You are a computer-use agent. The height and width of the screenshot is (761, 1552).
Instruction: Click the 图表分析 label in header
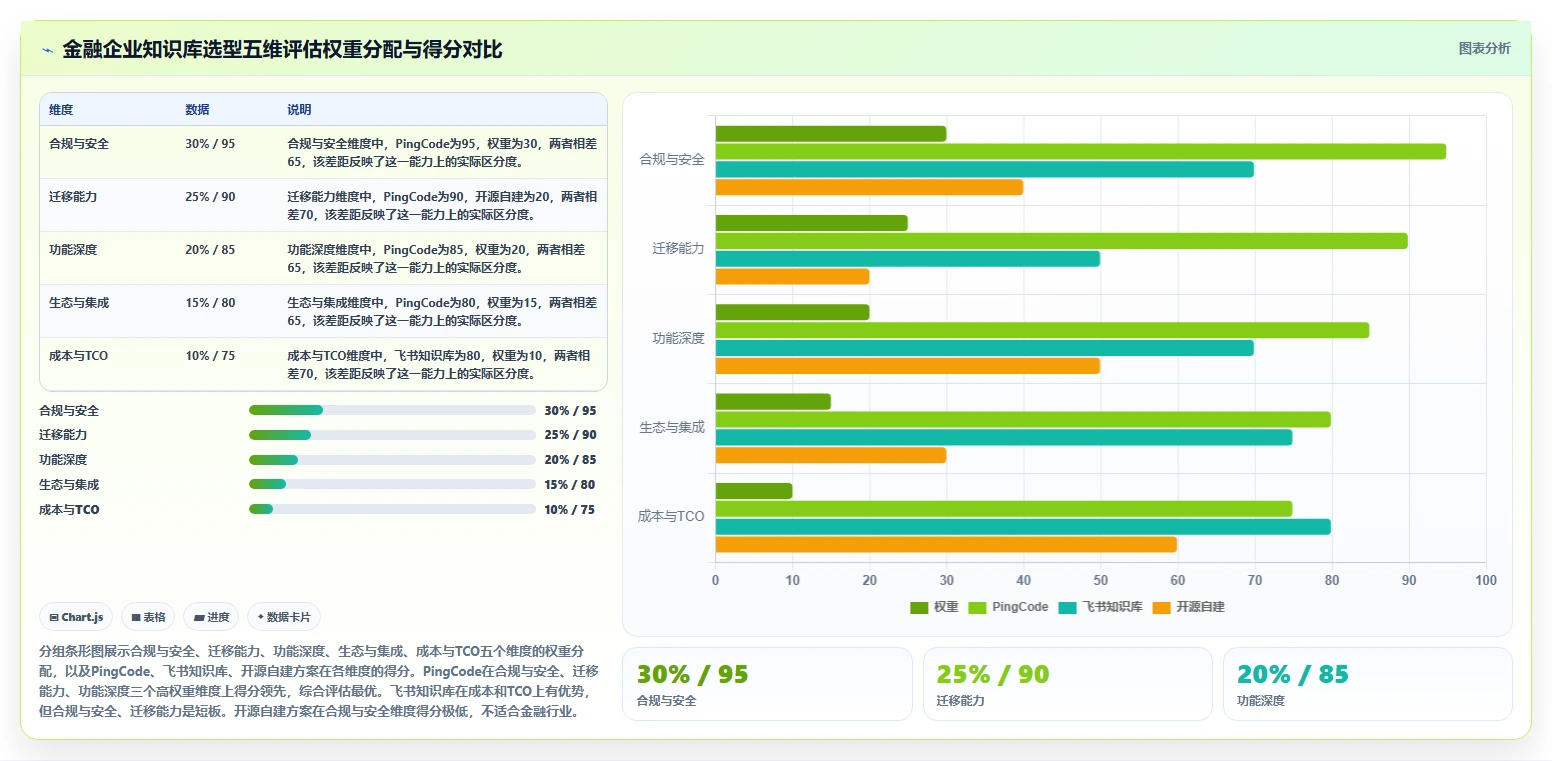[1484, 48]
